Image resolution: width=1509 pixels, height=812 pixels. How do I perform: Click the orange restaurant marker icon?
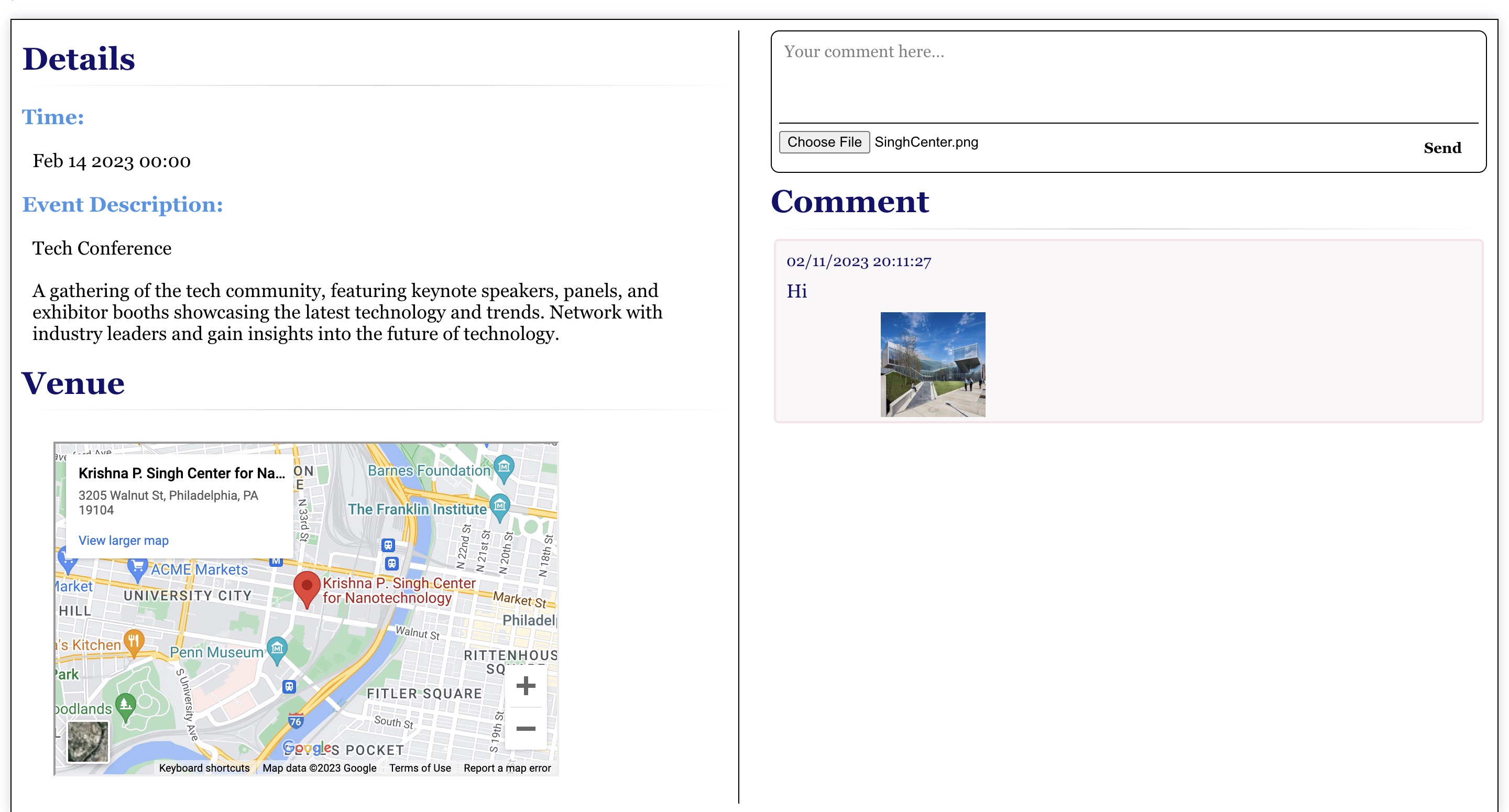tap(134, 642)
